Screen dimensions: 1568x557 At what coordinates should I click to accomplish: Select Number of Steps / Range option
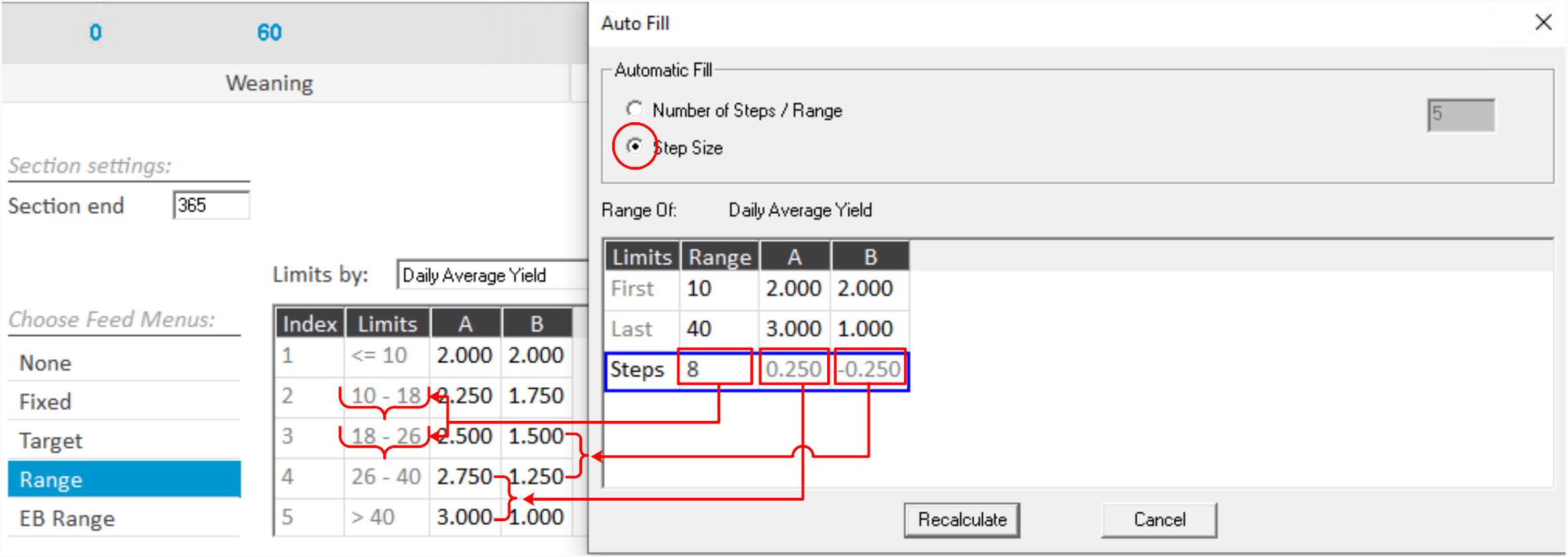point(635,110)
